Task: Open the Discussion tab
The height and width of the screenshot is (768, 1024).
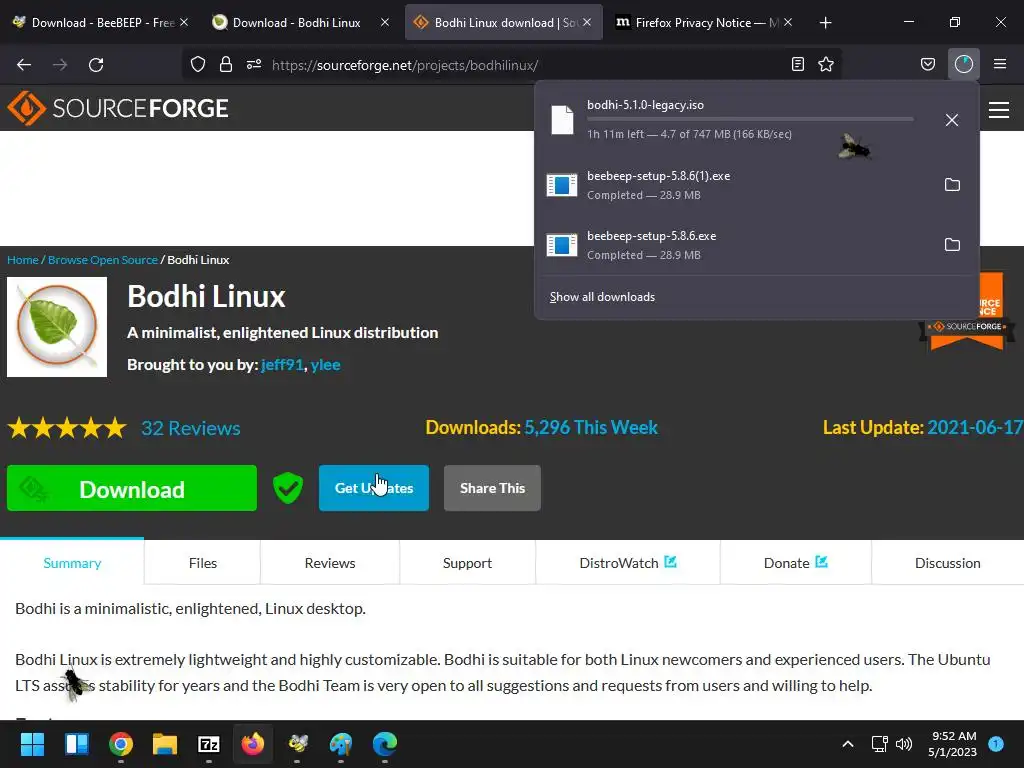Action: click(948, 563)
